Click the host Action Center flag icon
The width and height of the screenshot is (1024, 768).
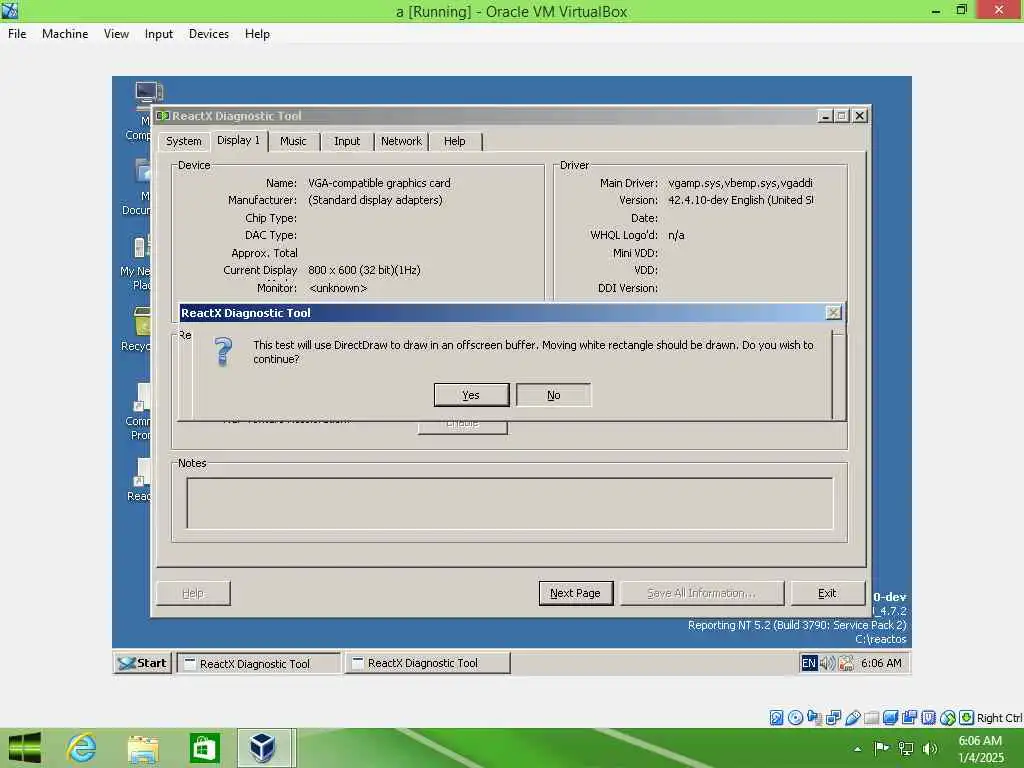coord(882,748)
